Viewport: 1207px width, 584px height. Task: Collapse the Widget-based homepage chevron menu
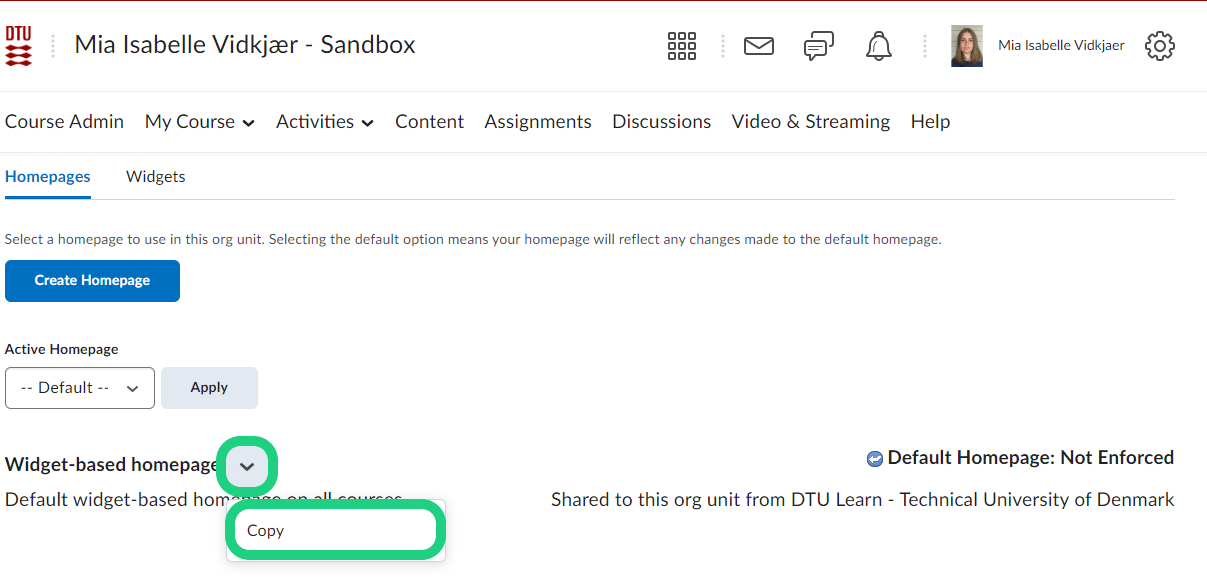tap(247, 466)
